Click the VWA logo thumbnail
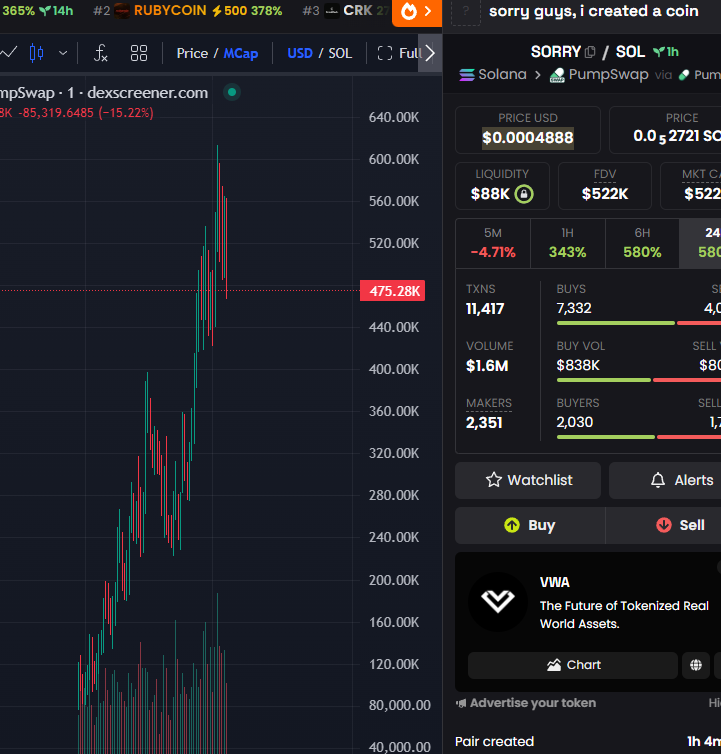The height and width of the screenshot is (754, 721). [x=498, y=602]
